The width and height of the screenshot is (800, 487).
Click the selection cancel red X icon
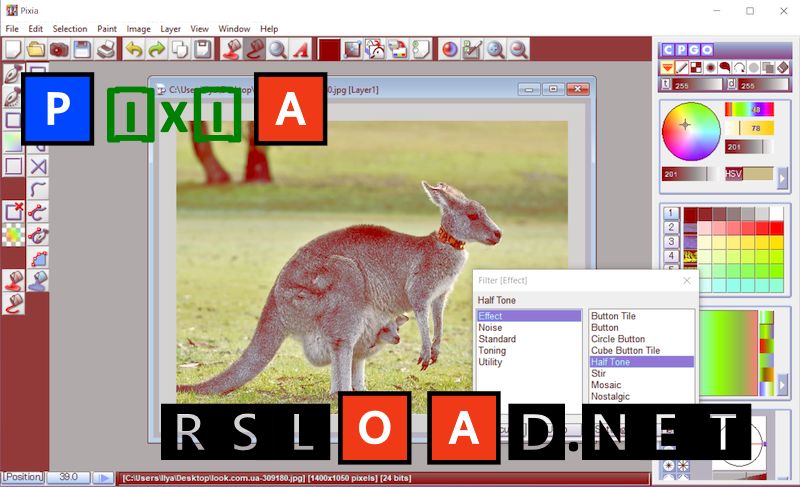13,211
